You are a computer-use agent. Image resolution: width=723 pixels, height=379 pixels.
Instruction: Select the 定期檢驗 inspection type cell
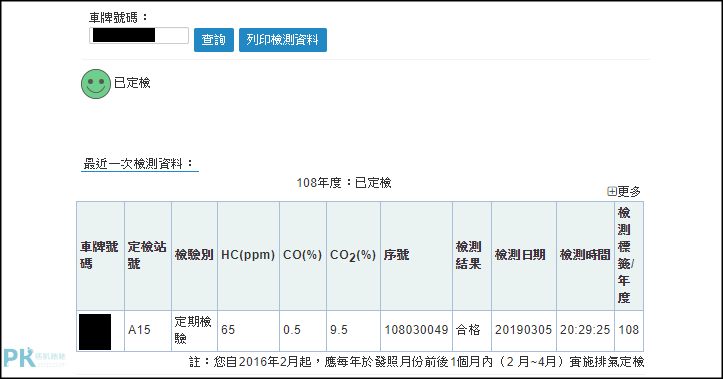[195, 331]
